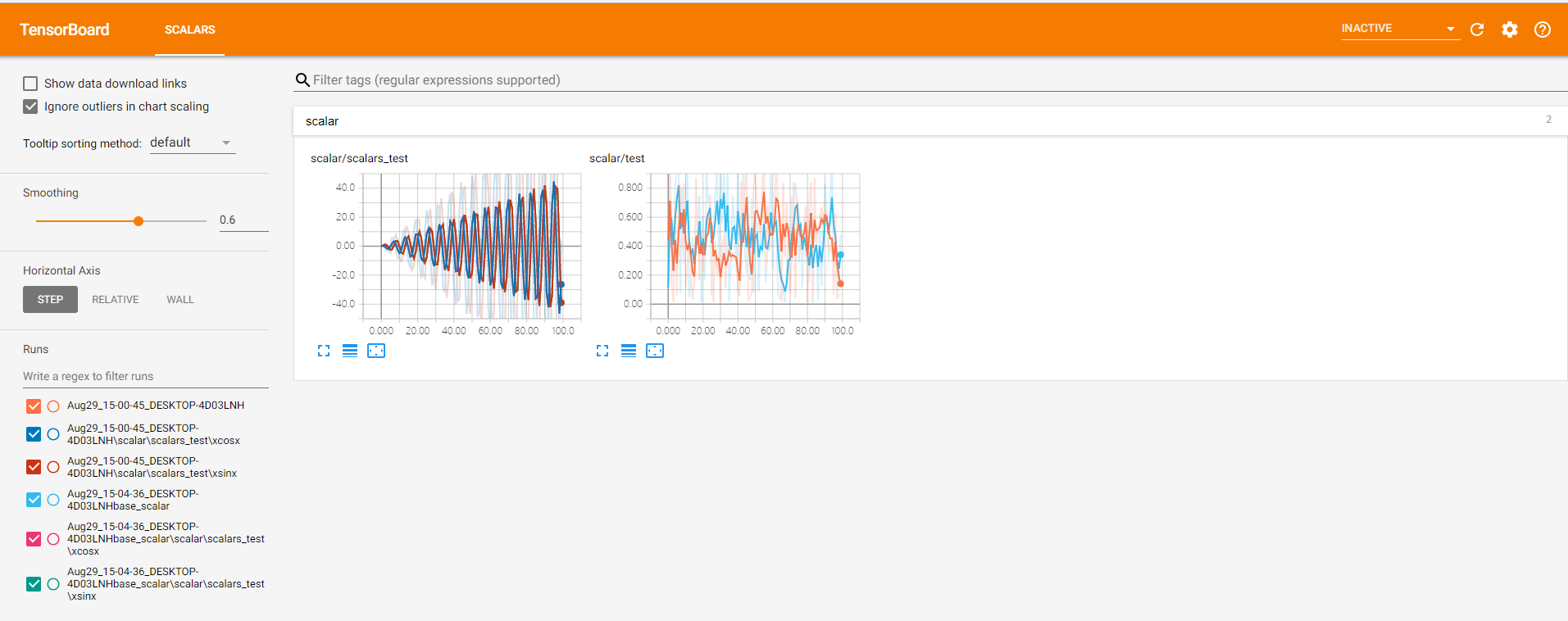Select only the light-blue base_scalar run circle
The height and width of the screenshot is (621, 1568).
[x=53, y=500]
